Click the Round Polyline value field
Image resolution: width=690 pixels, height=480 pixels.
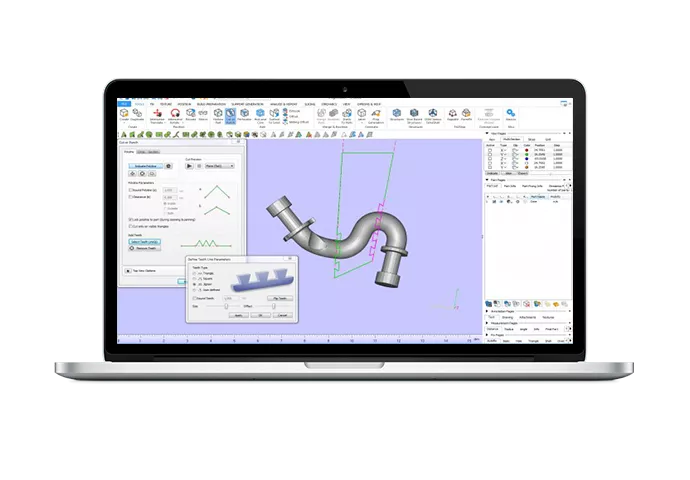coord(170,190)
